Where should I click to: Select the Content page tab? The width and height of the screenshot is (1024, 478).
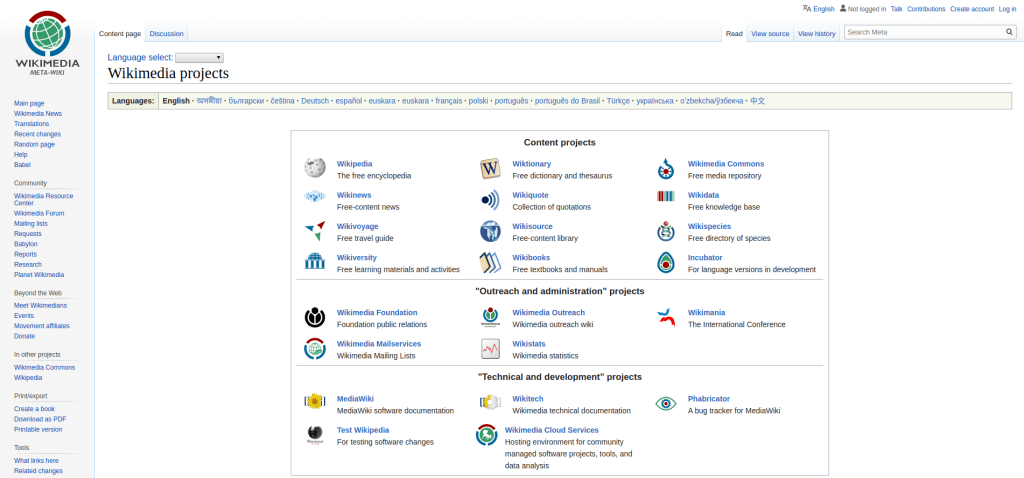pos(120,33)
